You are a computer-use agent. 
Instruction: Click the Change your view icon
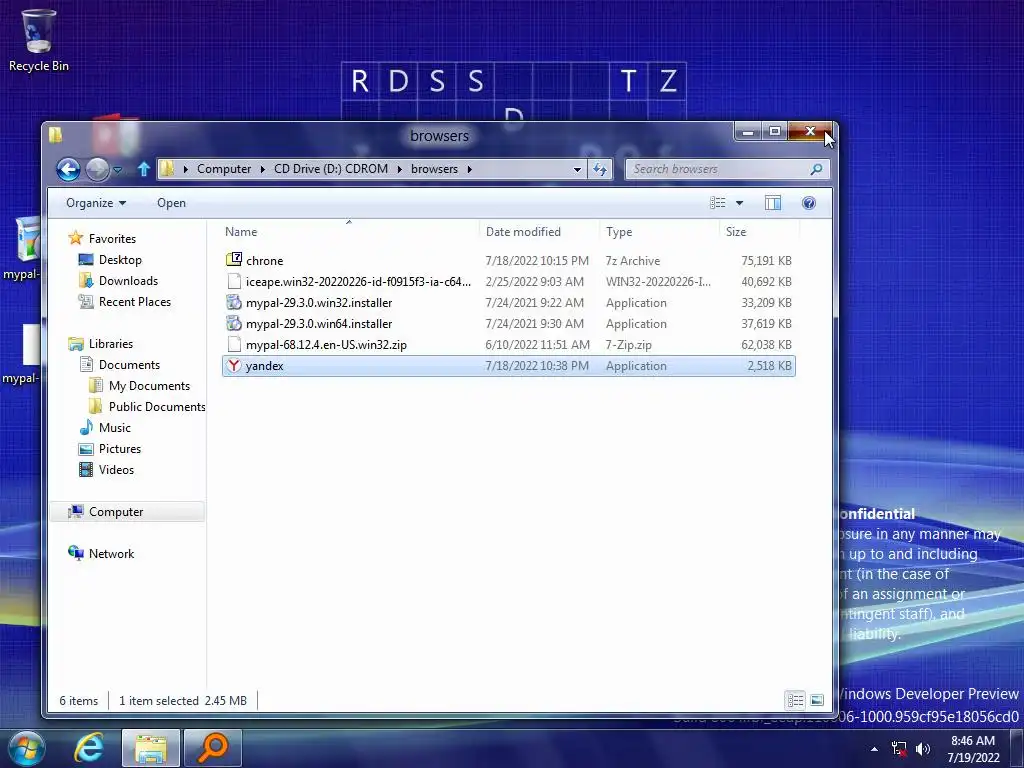[x=718, y=203]
